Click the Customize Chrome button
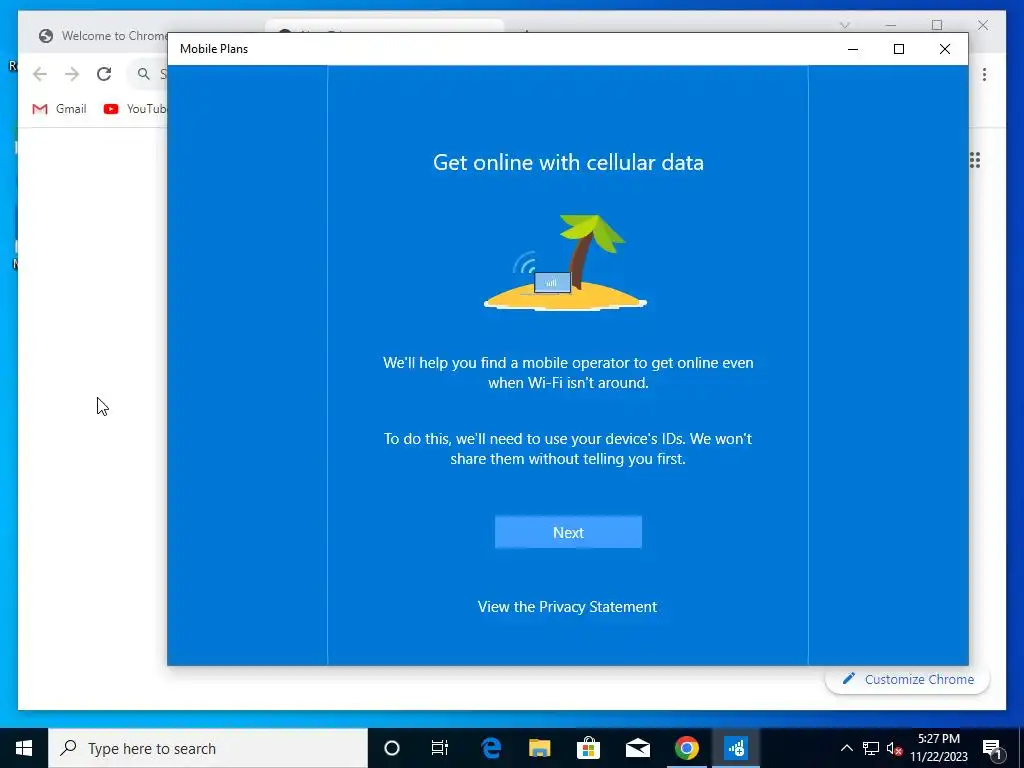 click(908, 679)
